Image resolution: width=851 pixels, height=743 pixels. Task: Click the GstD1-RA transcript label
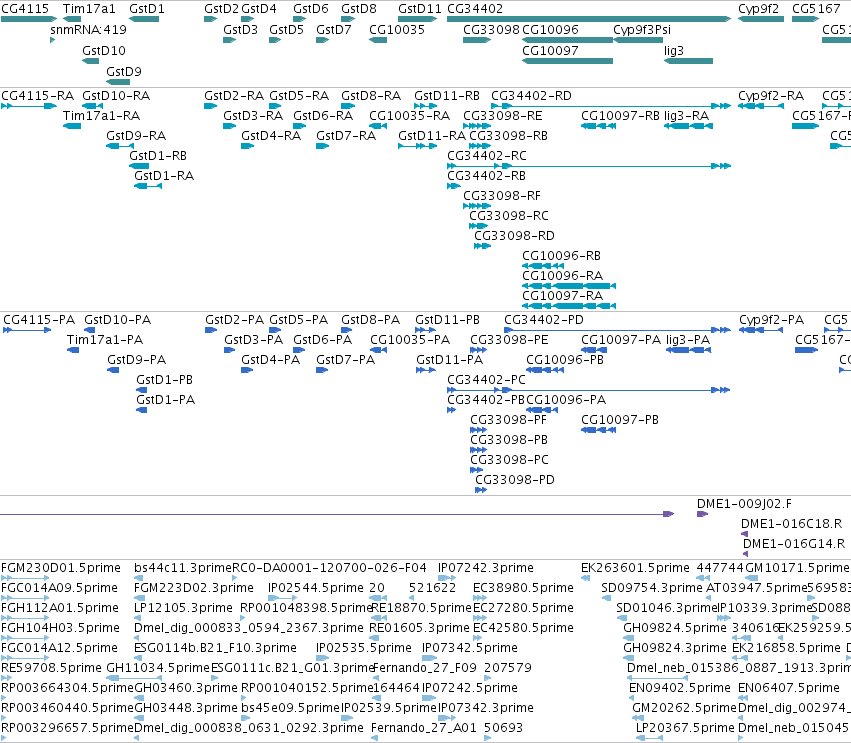tap(164, 176)
